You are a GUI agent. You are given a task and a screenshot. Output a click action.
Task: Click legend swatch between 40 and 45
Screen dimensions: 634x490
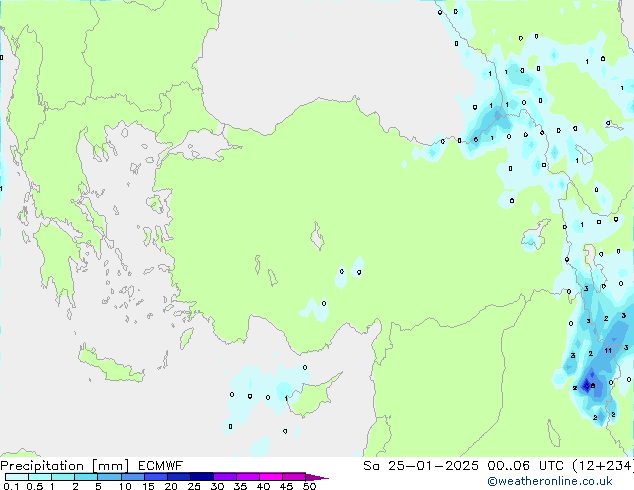coord(275,477)
